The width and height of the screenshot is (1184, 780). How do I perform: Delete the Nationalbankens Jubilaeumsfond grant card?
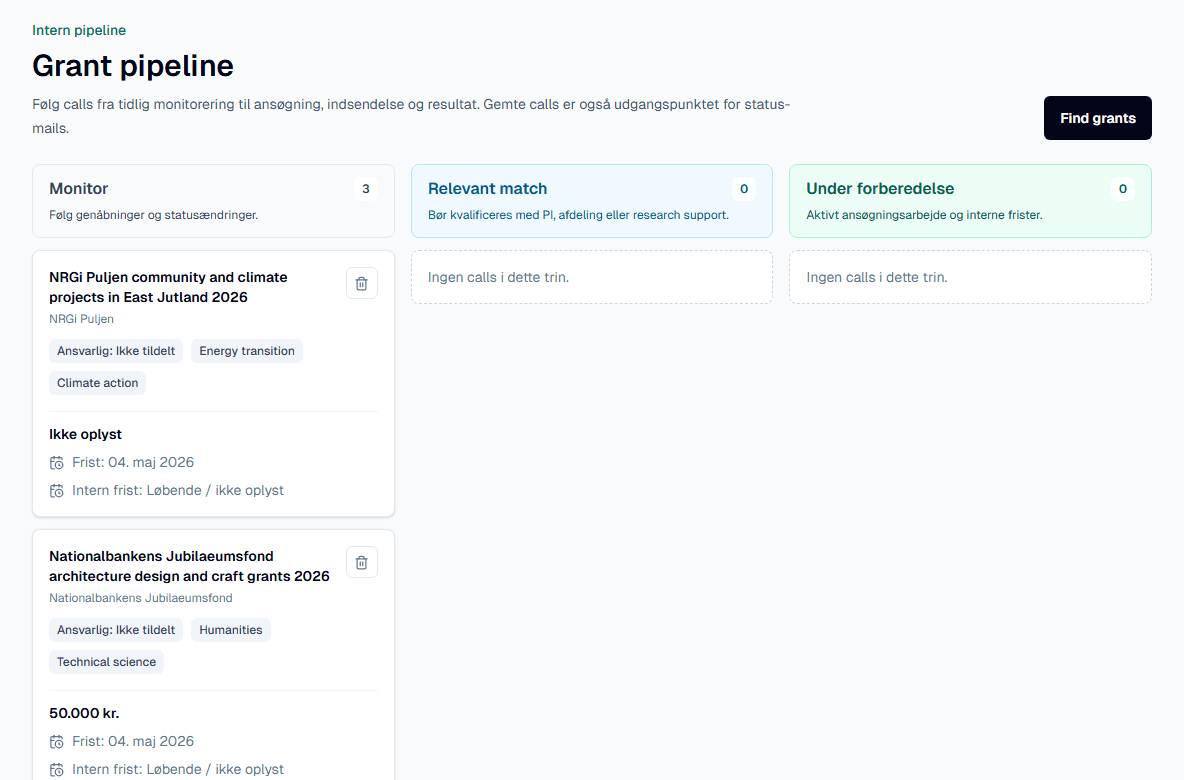click(362, 563)
